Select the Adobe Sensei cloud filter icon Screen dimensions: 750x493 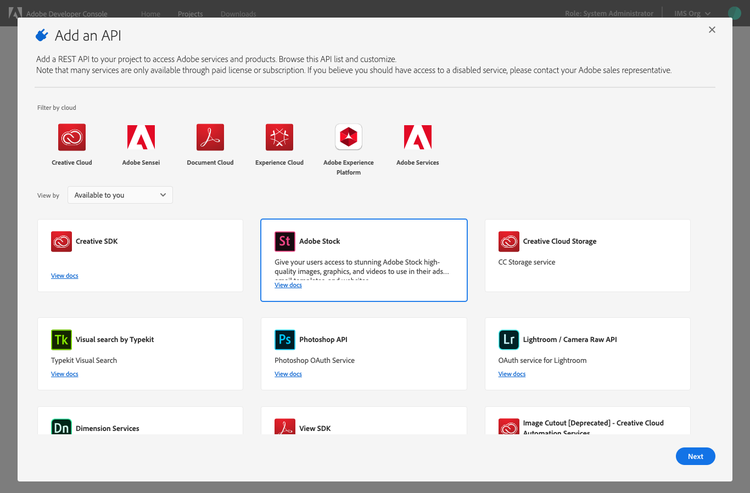(x=141, y=137)
